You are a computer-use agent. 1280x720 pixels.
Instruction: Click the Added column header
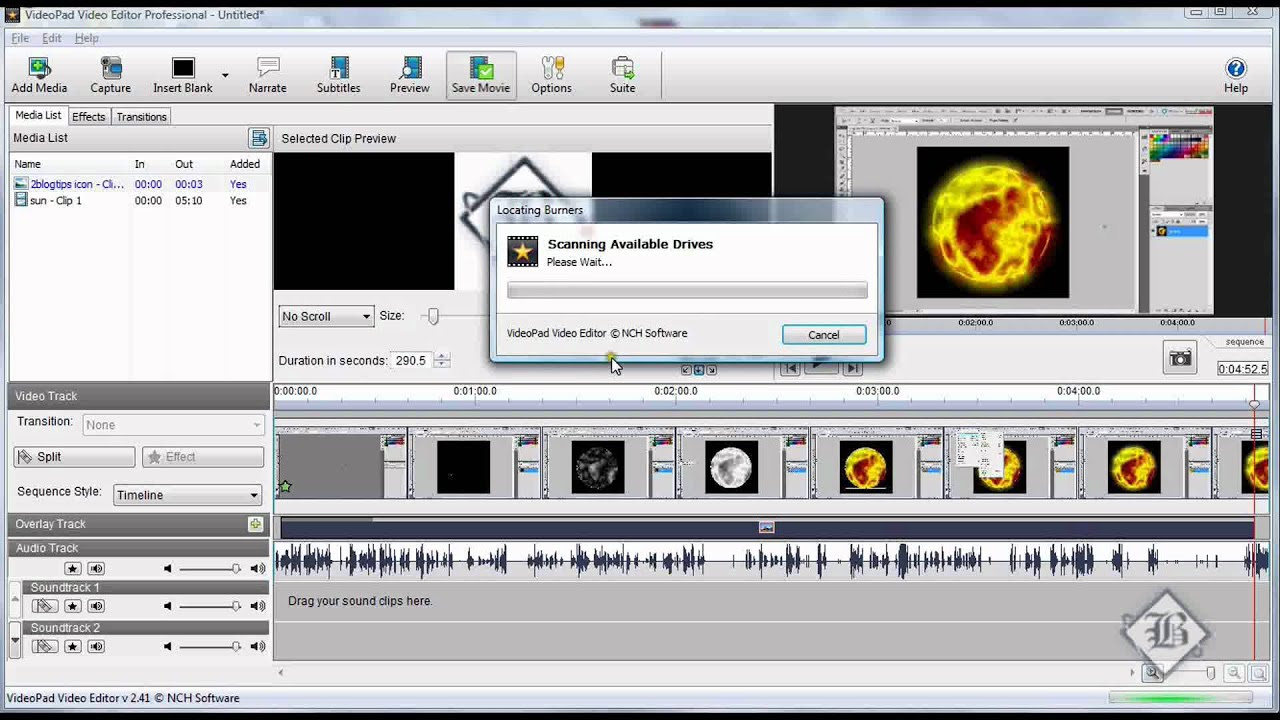click(x=245, y=164)
